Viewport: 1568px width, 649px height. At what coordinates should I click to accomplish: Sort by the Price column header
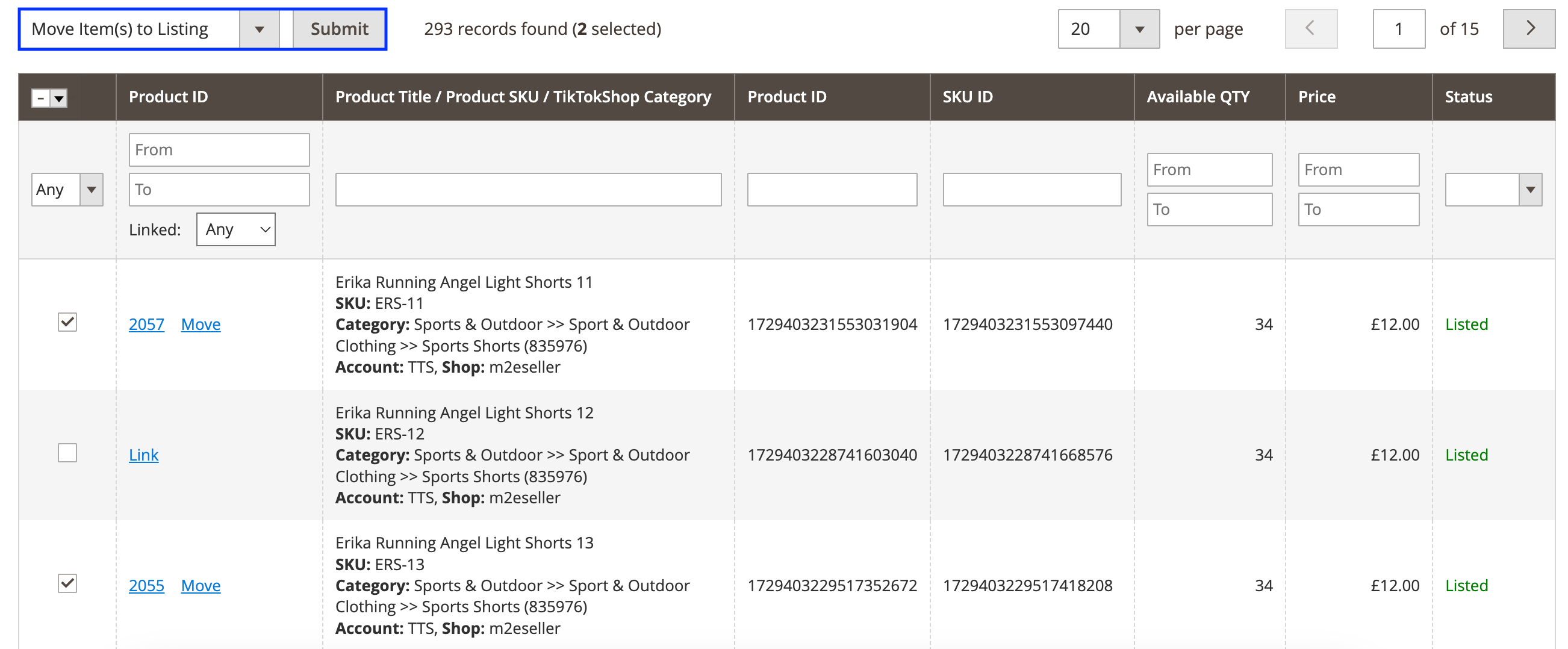tap(1316, 97)
